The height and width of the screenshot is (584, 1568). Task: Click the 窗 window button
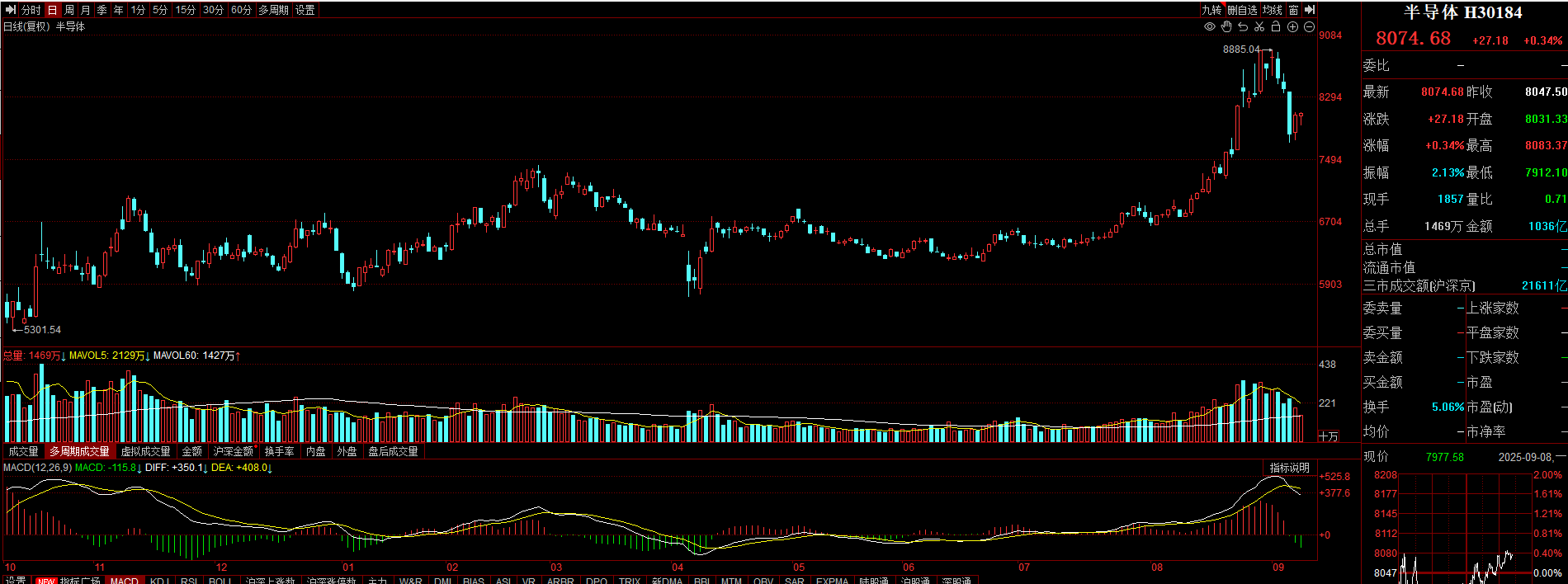coord(1293,10)
